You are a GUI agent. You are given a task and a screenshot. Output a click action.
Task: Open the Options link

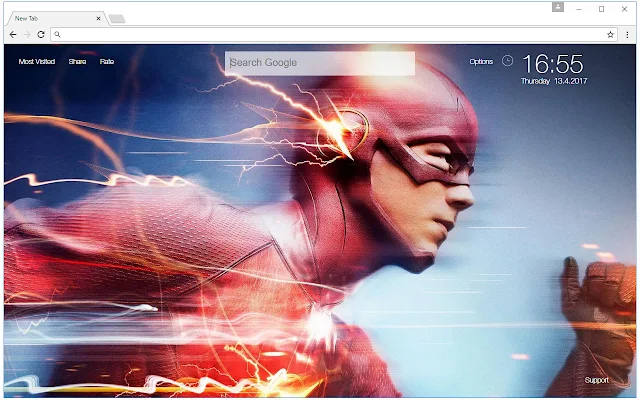coord(481,62)
